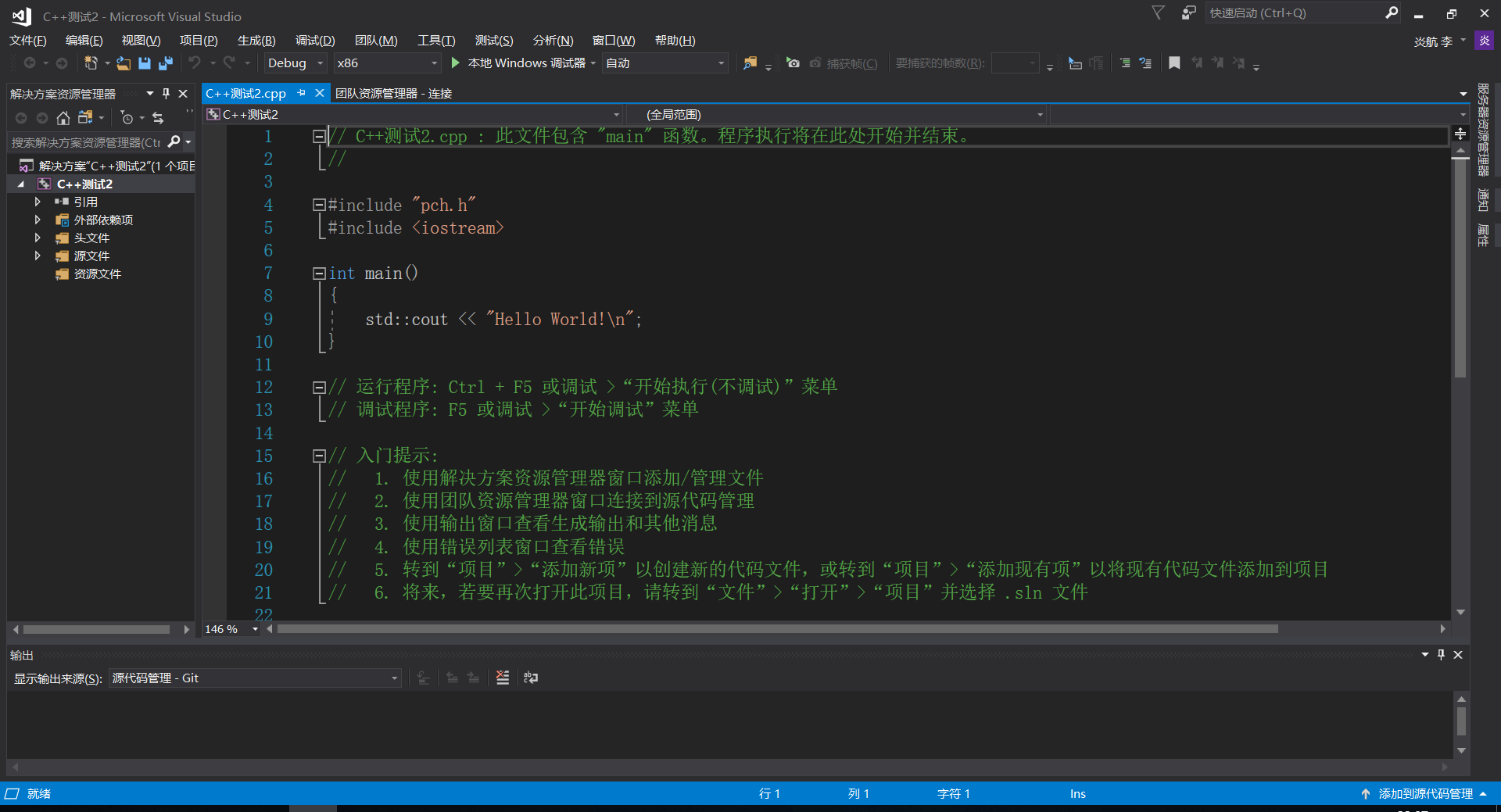Click the Open File folder icon
The image size is (1501, 812).
(124, 63)
